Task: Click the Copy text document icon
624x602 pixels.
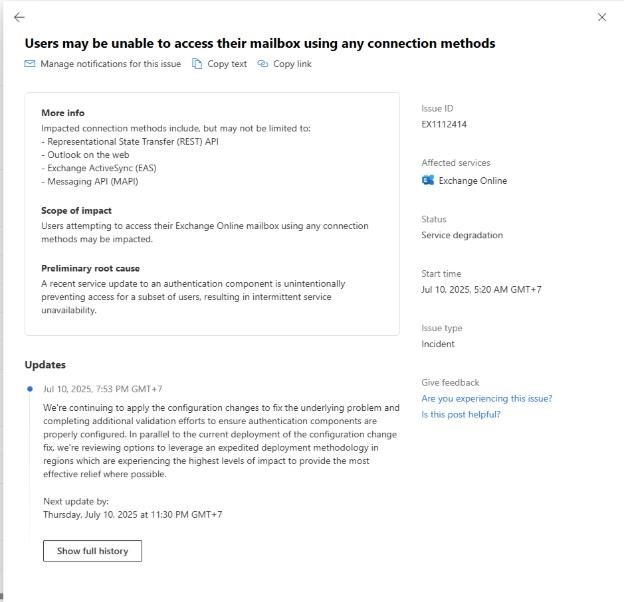Action: pos(197,64)
